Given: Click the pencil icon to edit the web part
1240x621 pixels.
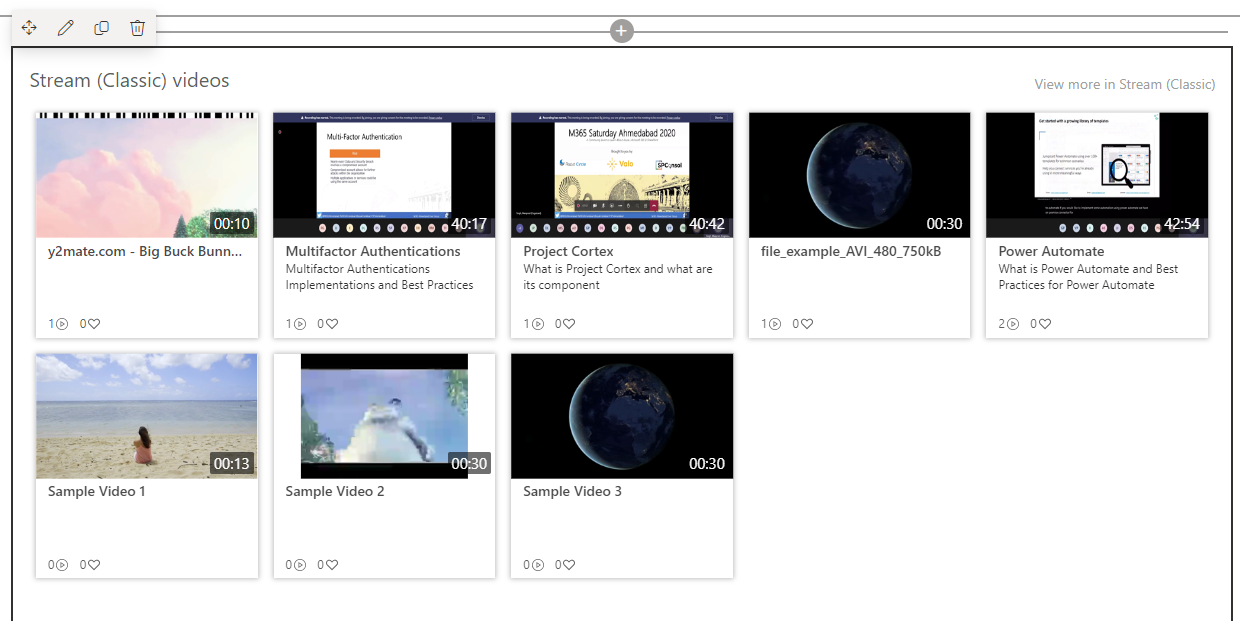Looking at the screenshot, I should 65,28.
